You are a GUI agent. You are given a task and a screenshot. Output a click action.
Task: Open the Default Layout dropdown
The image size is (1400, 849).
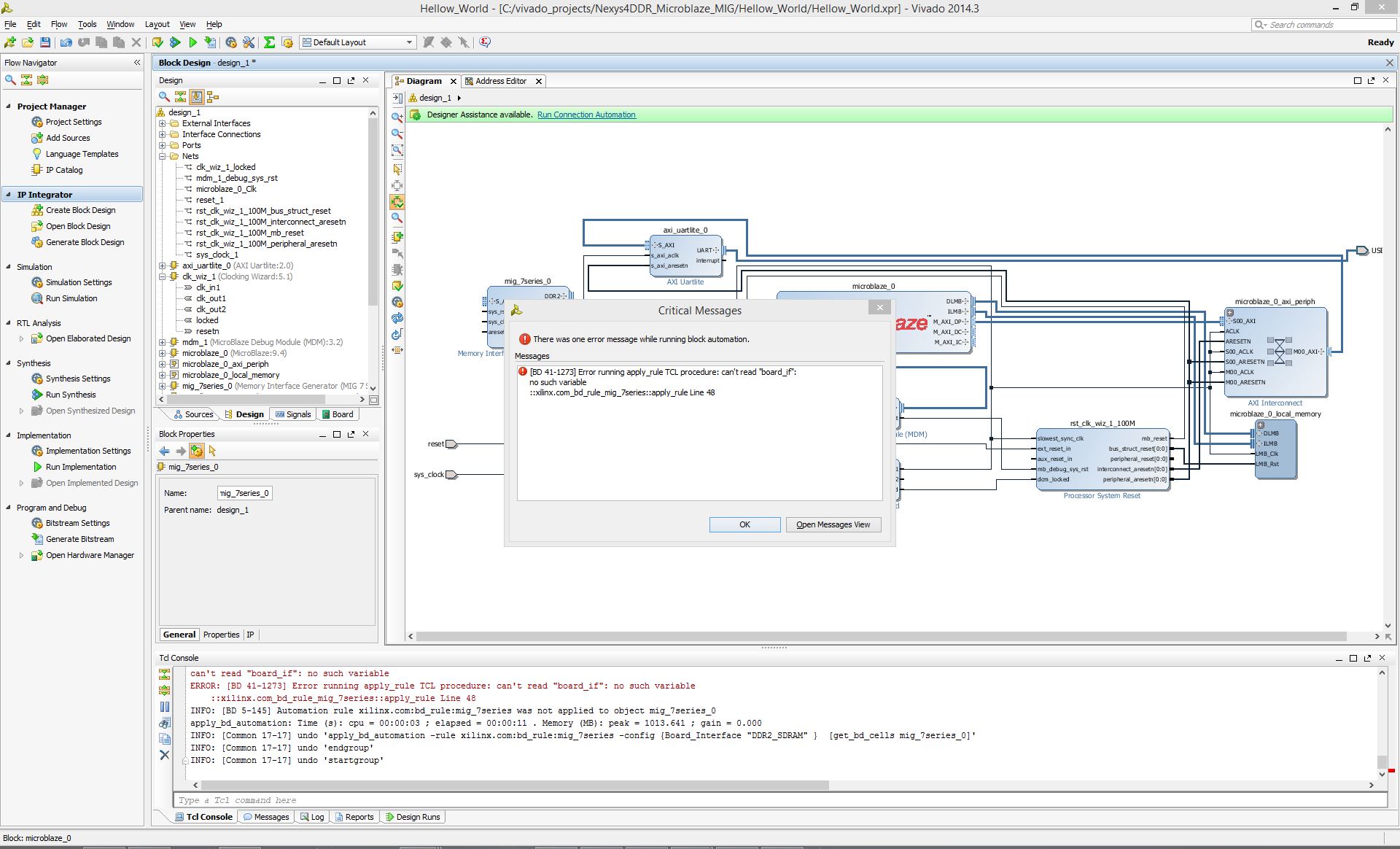(x=358, y=42)
